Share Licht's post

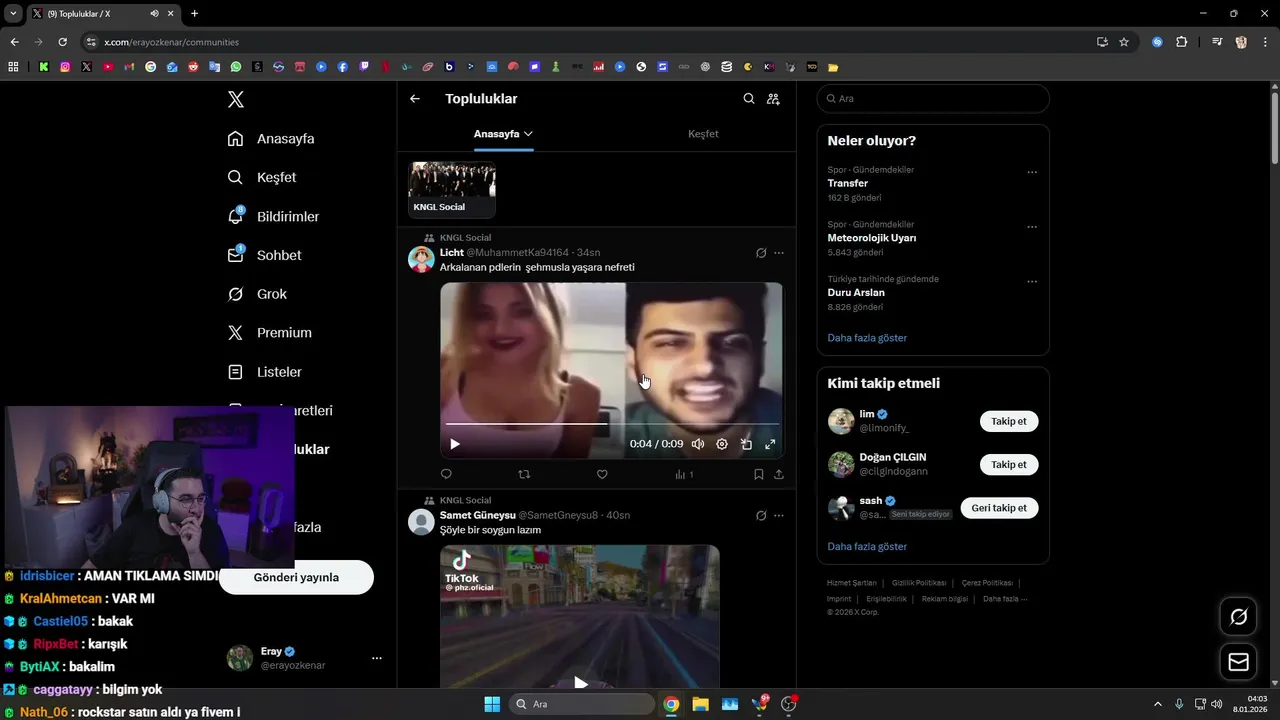coord(779,474)
